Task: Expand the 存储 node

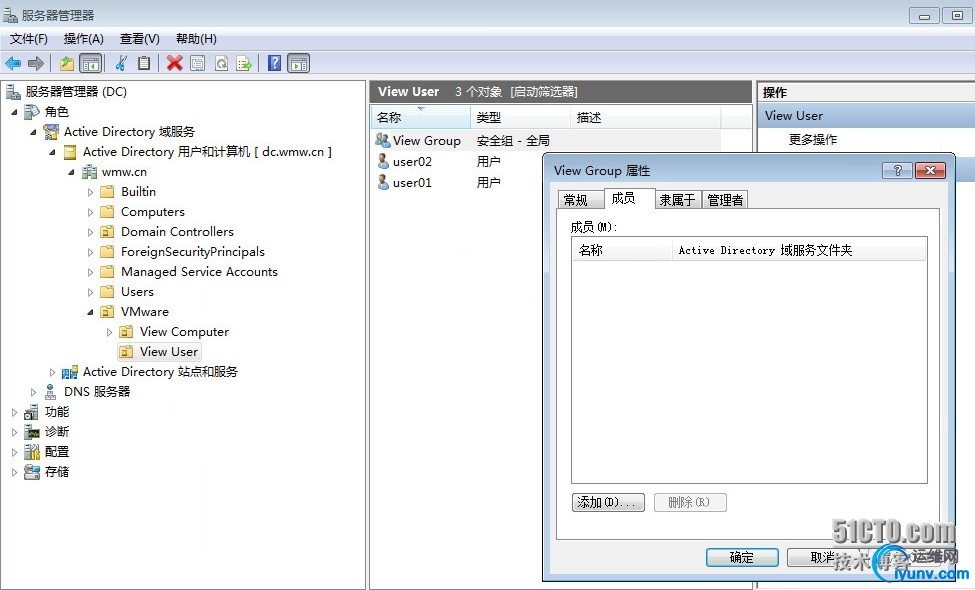Action: (14, 472)
